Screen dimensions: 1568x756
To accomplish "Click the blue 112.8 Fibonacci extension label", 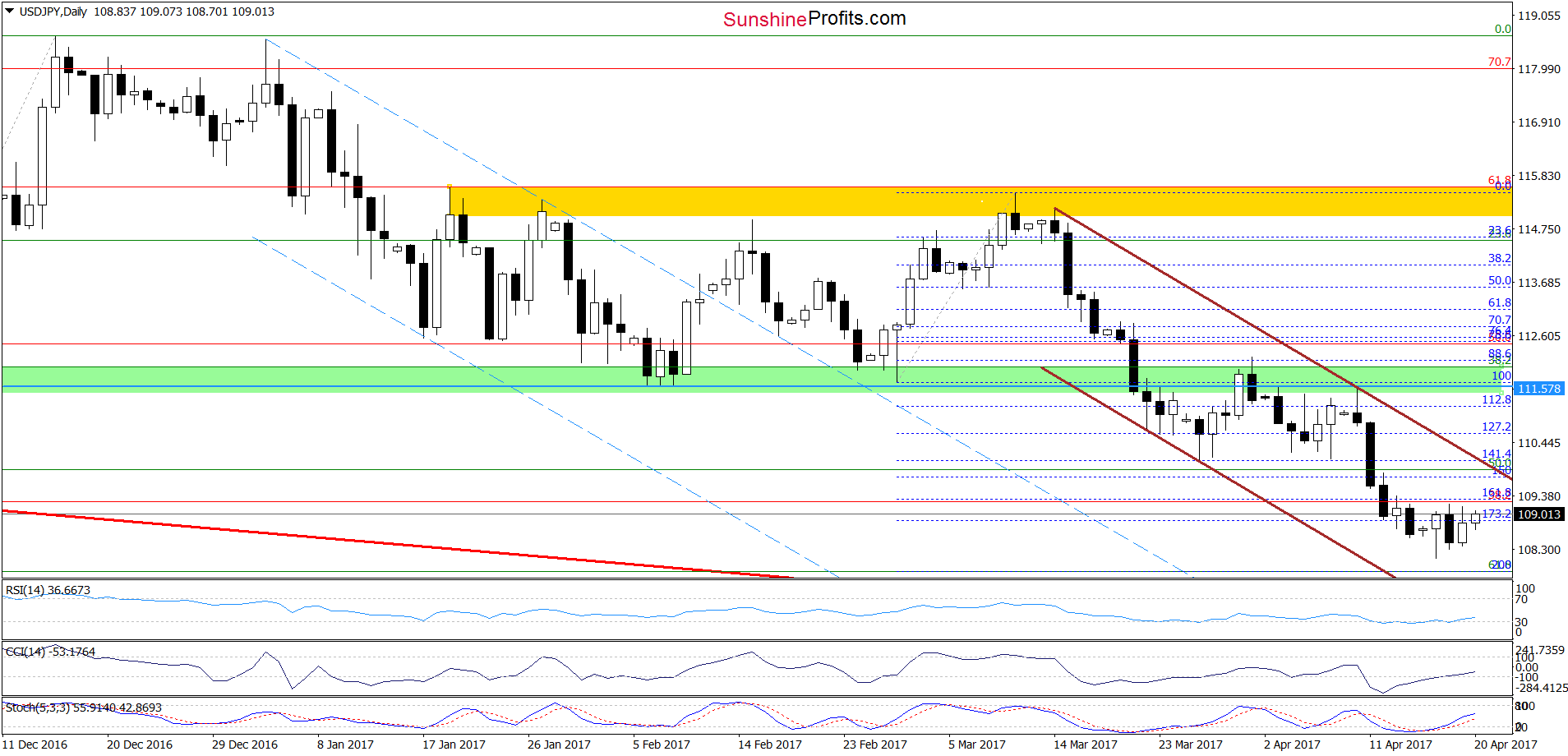I will coord(1496,399).
